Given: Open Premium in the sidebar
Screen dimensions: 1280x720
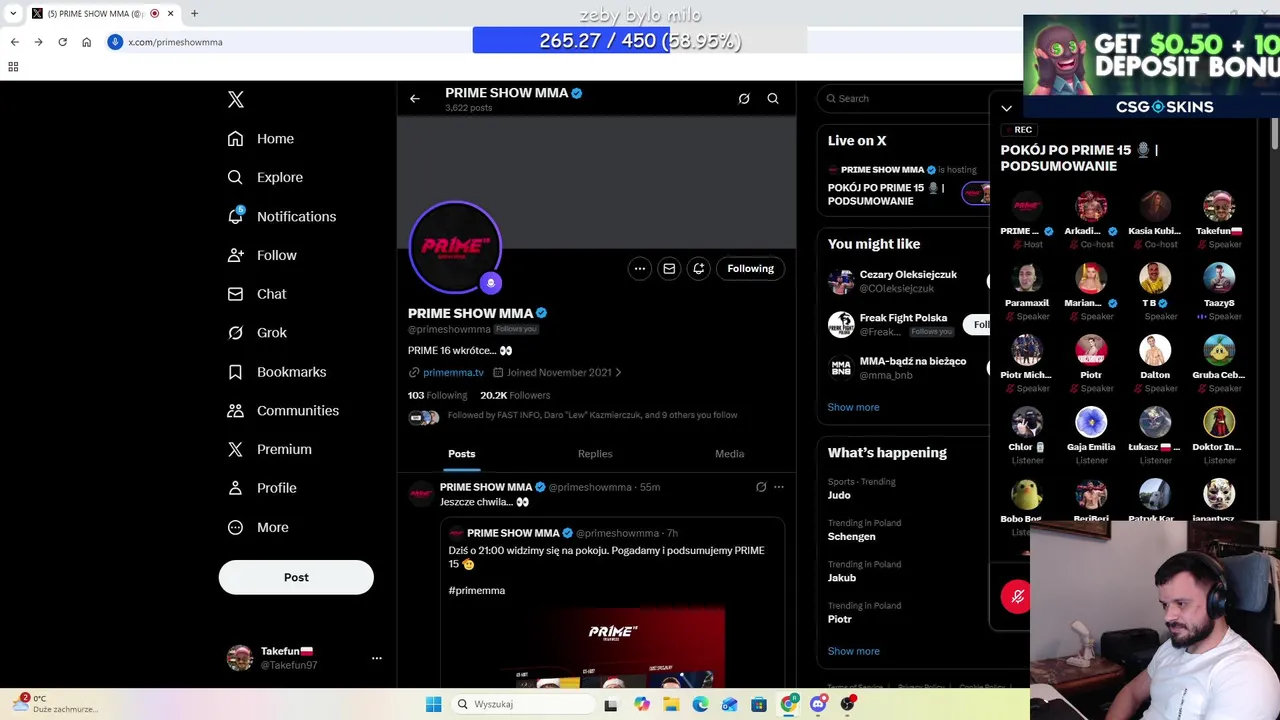Looking at the screenshot, I should coord(270,449).
